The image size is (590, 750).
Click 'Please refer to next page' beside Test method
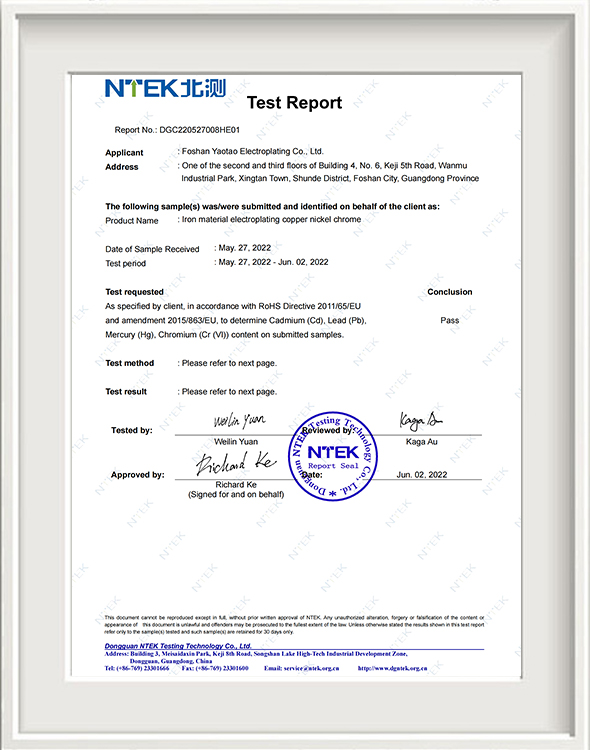[x=229, y=363]
